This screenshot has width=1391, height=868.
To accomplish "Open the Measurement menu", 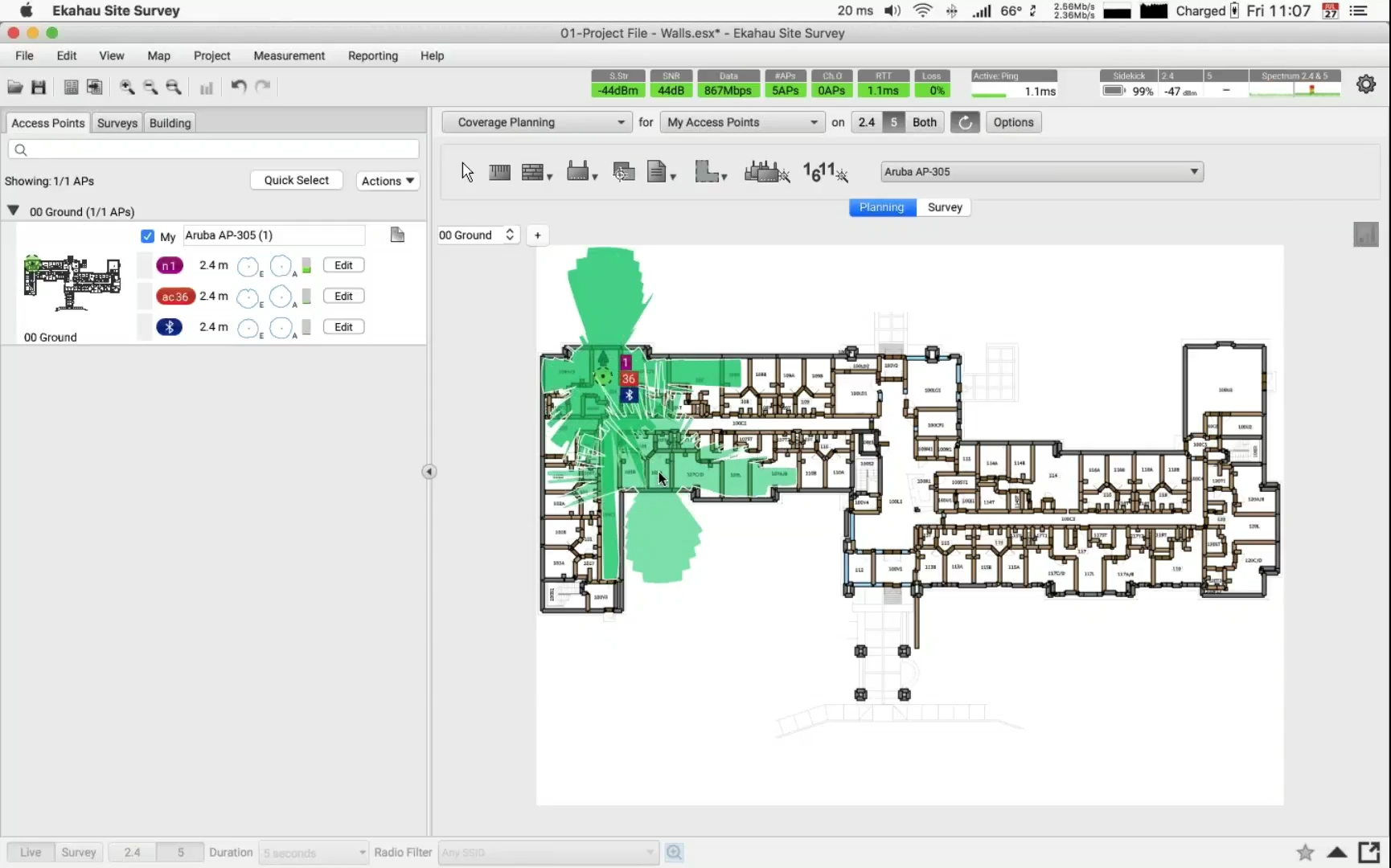I will (x=289, y=55).
